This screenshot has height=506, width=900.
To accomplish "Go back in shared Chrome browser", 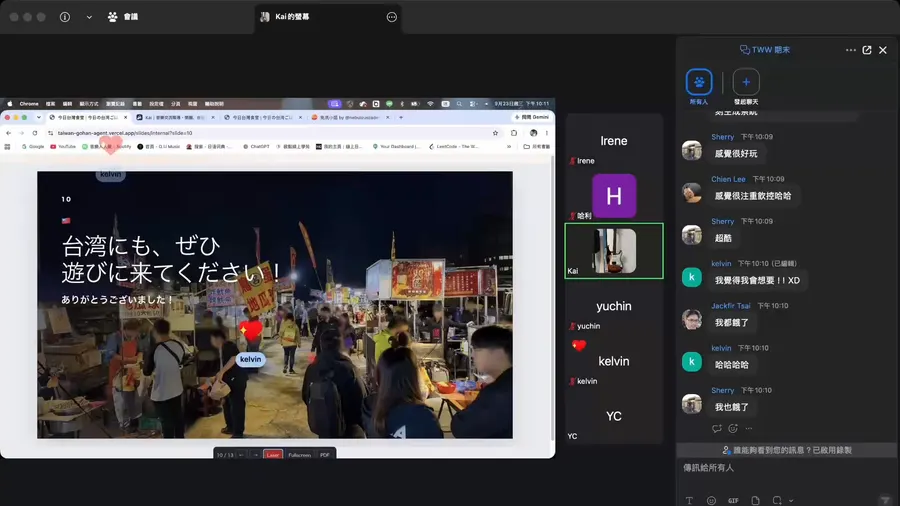I will [9, 133].
